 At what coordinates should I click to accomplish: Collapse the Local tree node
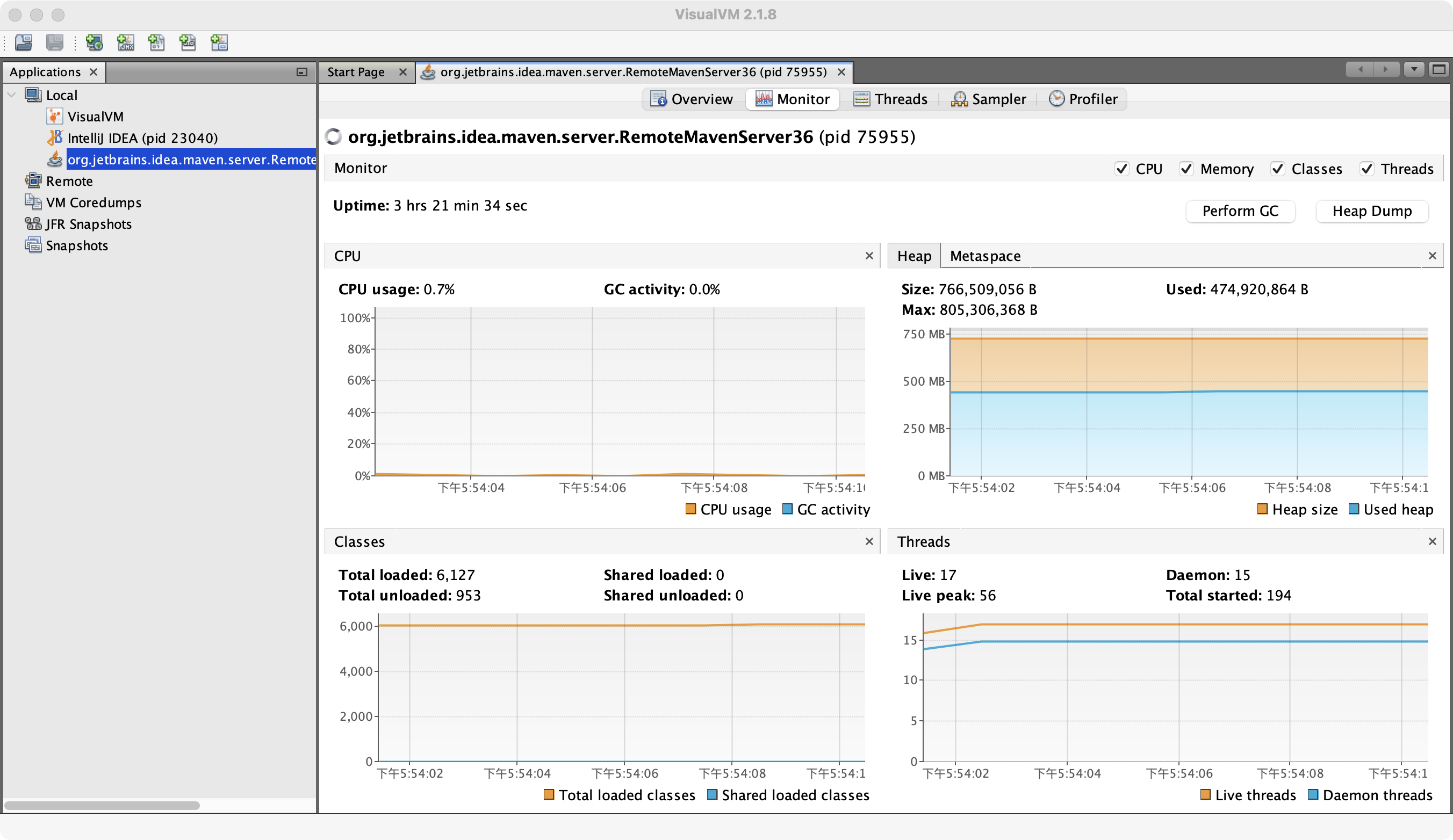[x=11, y=95]
